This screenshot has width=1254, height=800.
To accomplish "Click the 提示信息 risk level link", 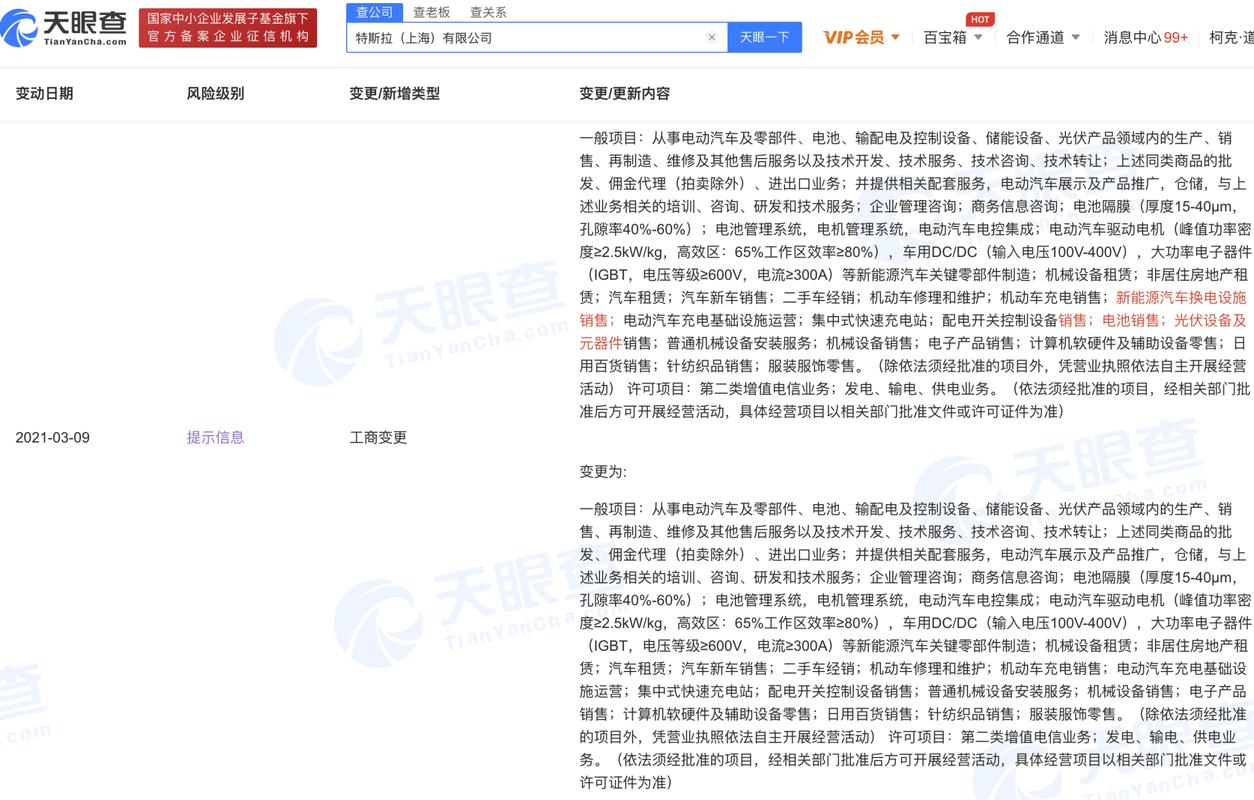I will [x=215, y=437].
